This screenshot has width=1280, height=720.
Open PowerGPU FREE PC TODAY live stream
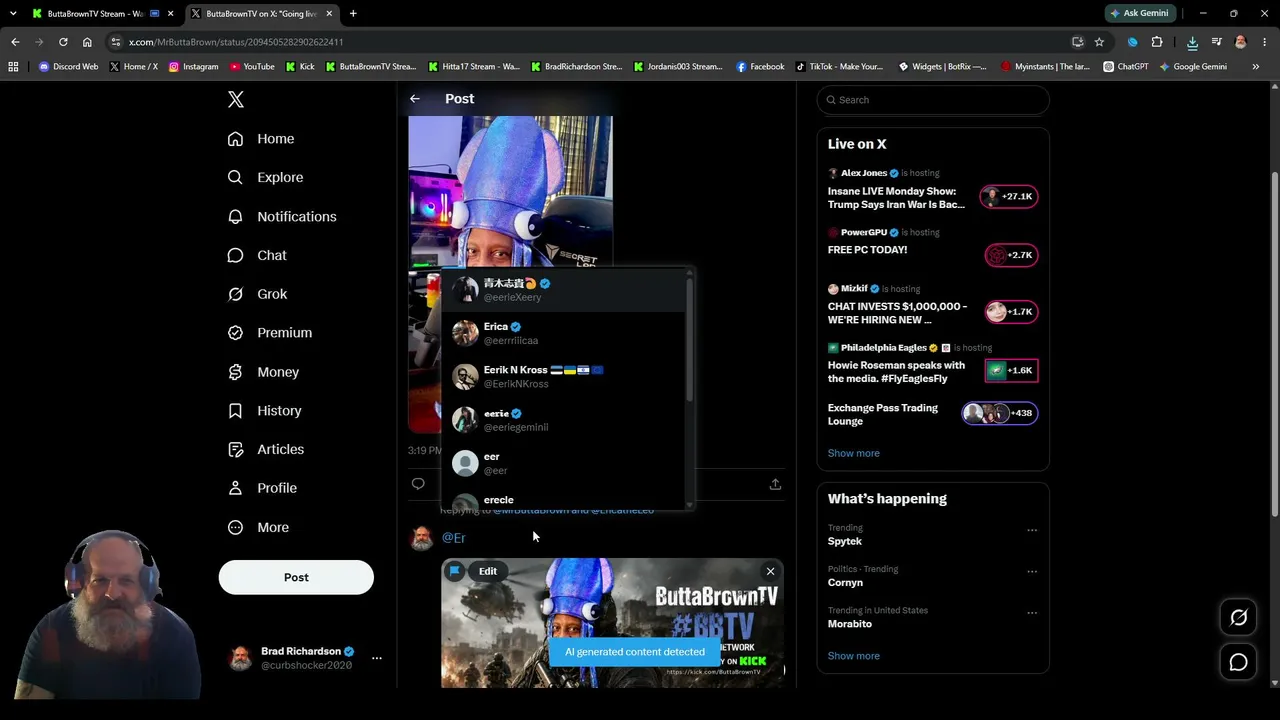[x=932, y=245]
